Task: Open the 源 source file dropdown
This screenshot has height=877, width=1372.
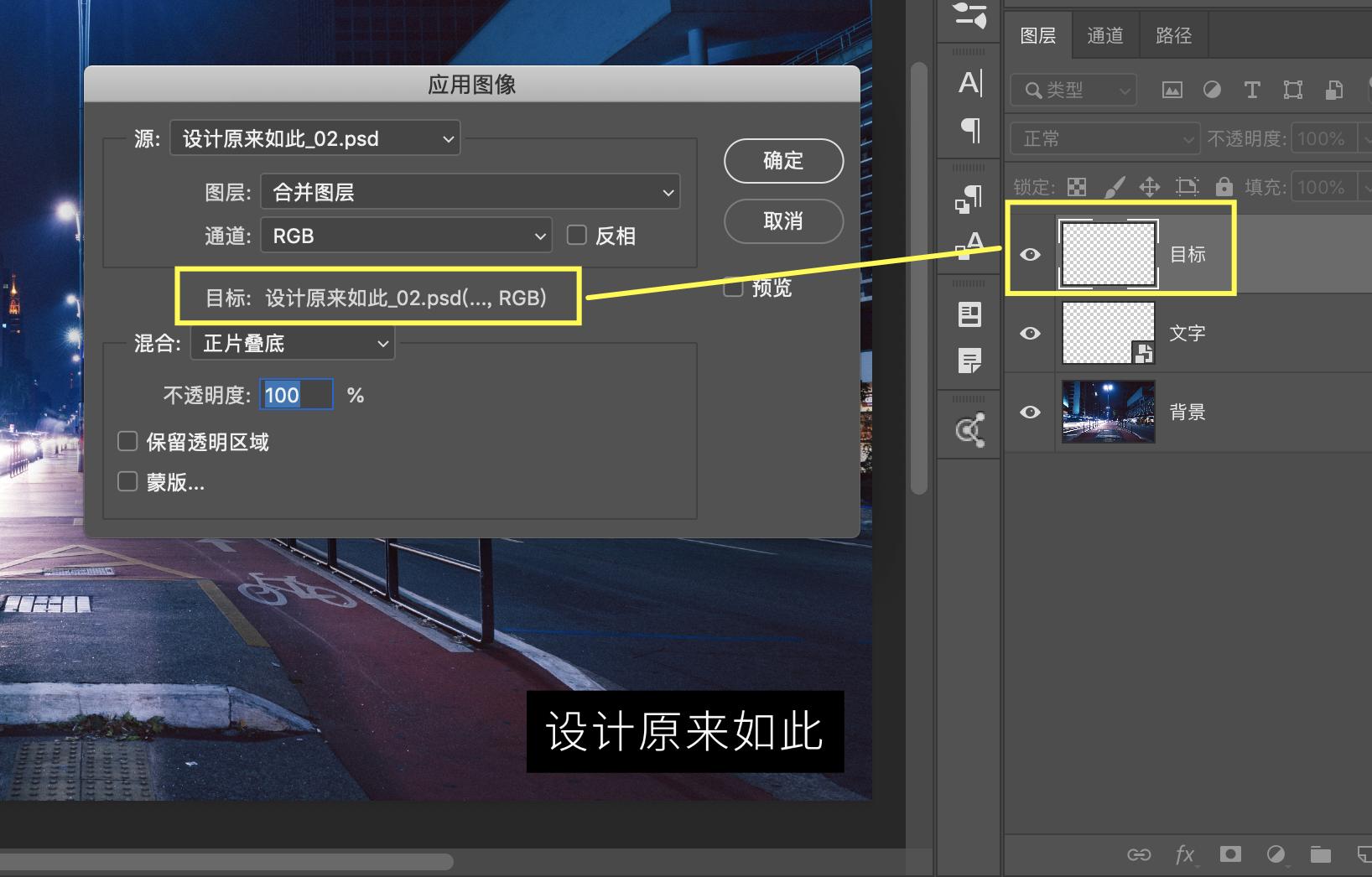Action: (x=314, y=138)
